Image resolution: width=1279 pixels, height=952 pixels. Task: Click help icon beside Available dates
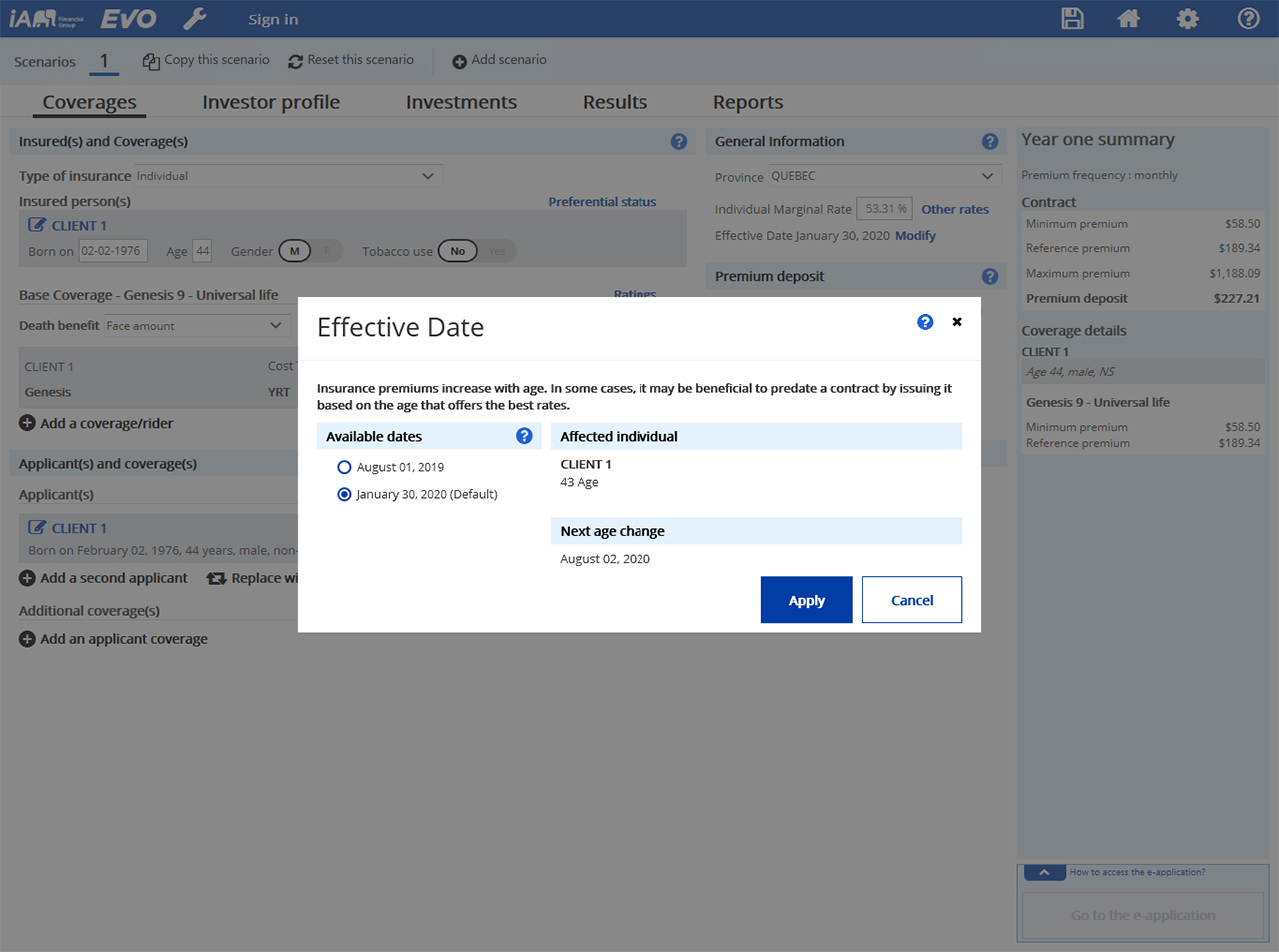pos(524,436)
